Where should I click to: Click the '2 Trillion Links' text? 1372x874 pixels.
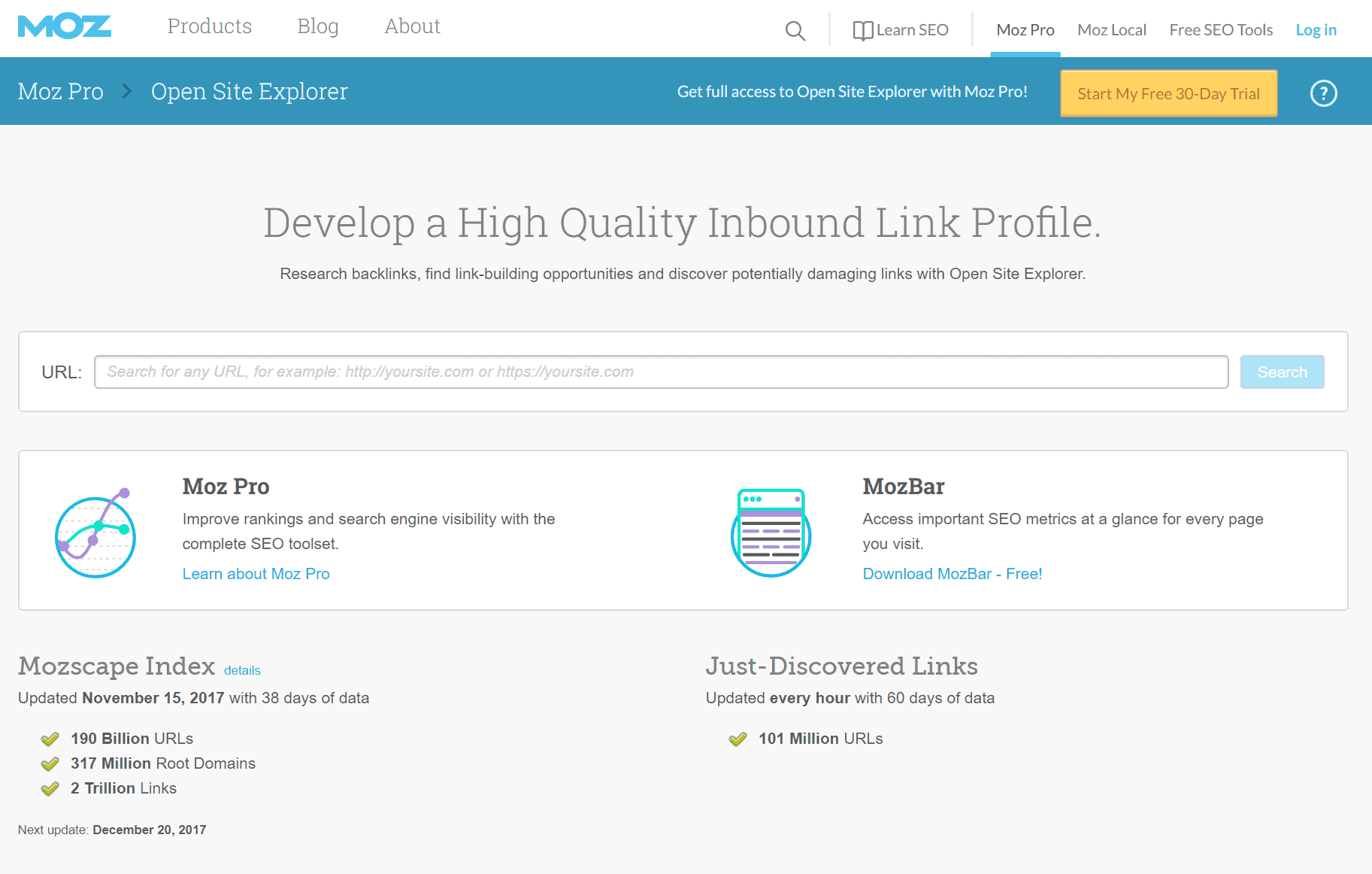point(124,788)
